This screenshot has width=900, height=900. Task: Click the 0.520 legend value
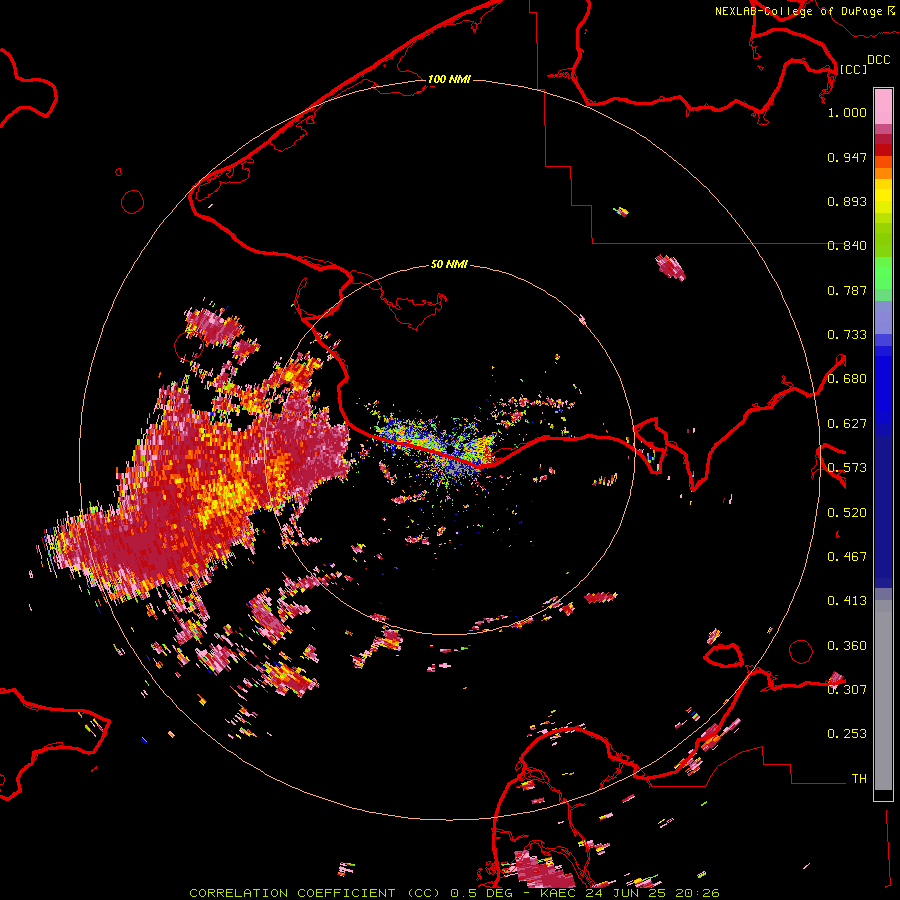click(847, 513)
